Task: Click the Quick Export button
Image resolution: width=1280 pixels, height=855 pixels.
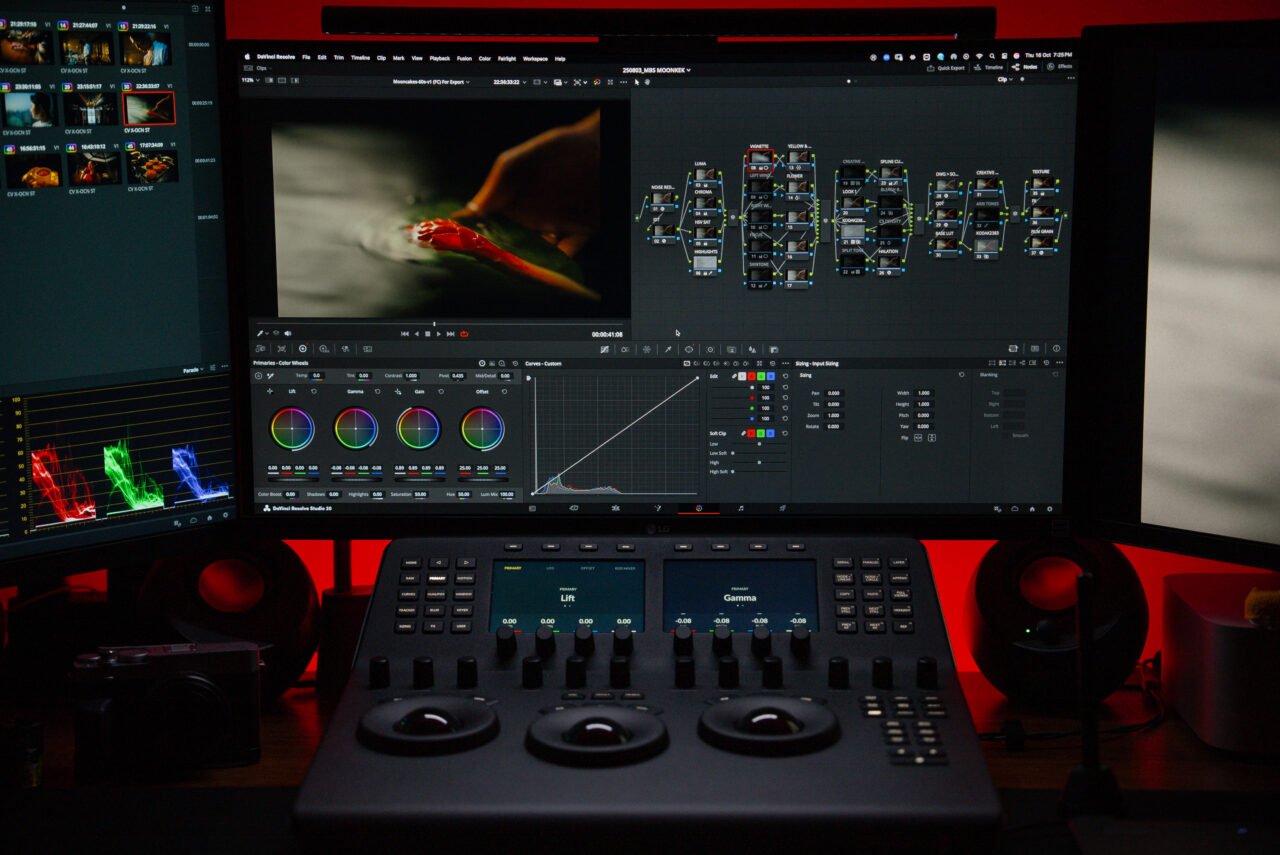Action: coord(946,67)
